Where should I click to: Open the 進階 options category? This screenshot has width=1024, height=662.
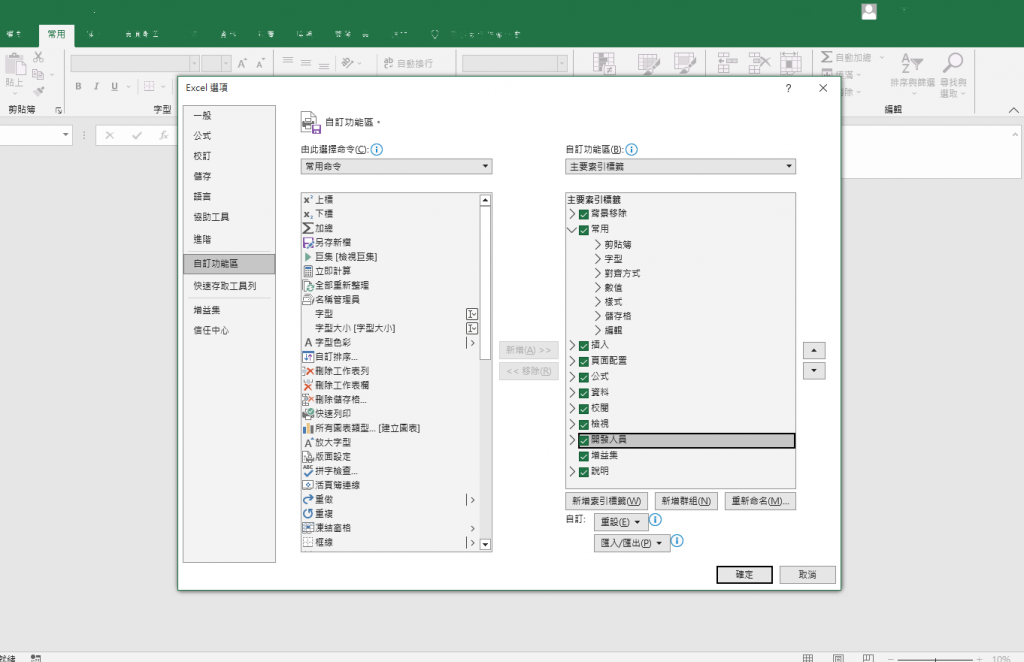[229, 240]
